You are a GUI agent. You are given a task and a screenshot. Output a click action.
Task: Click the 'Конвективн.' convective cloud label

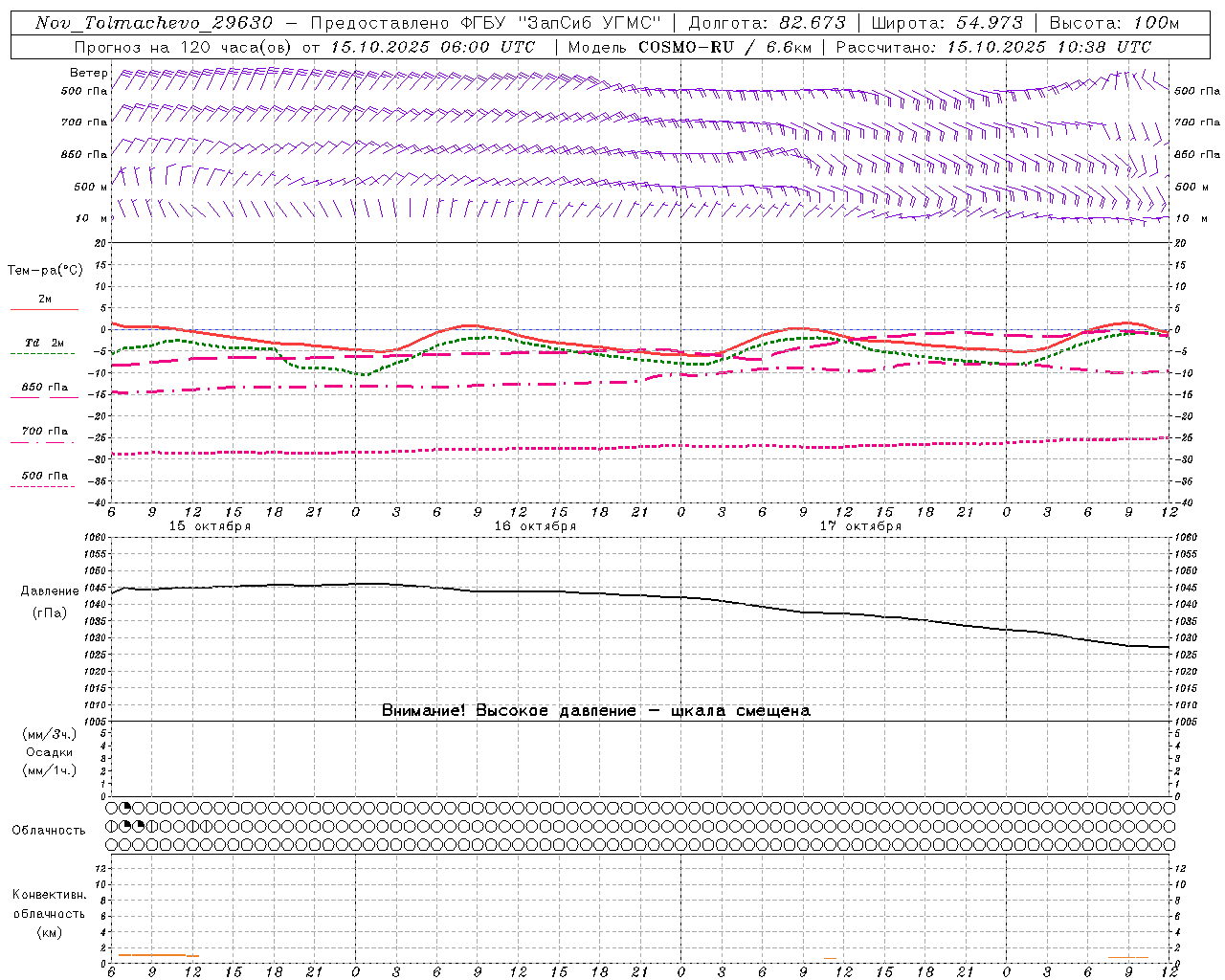(x=49, y=895)
